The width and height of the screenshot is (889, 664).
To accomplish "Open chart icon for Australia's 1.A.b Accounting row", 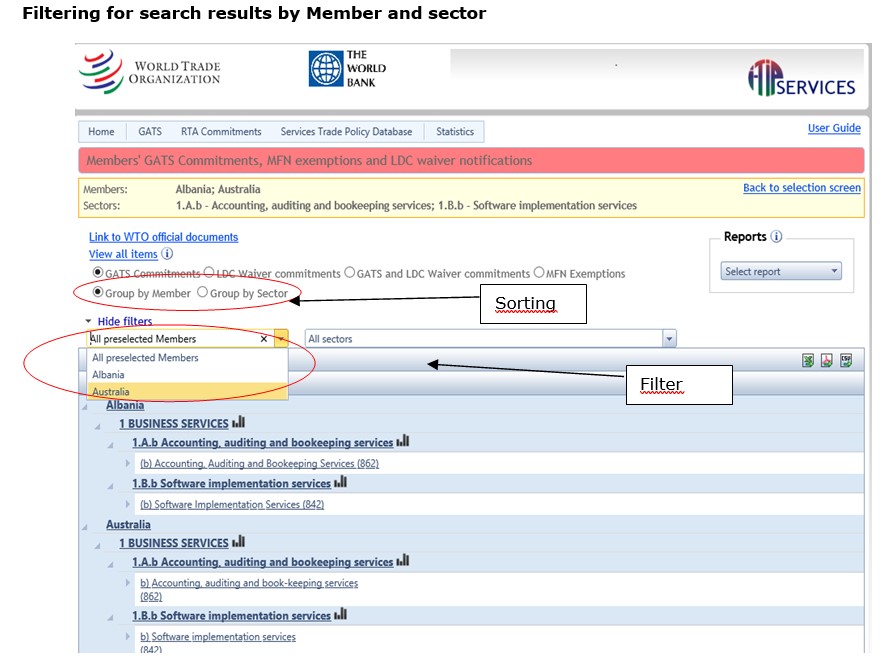I will pos(403,560).
